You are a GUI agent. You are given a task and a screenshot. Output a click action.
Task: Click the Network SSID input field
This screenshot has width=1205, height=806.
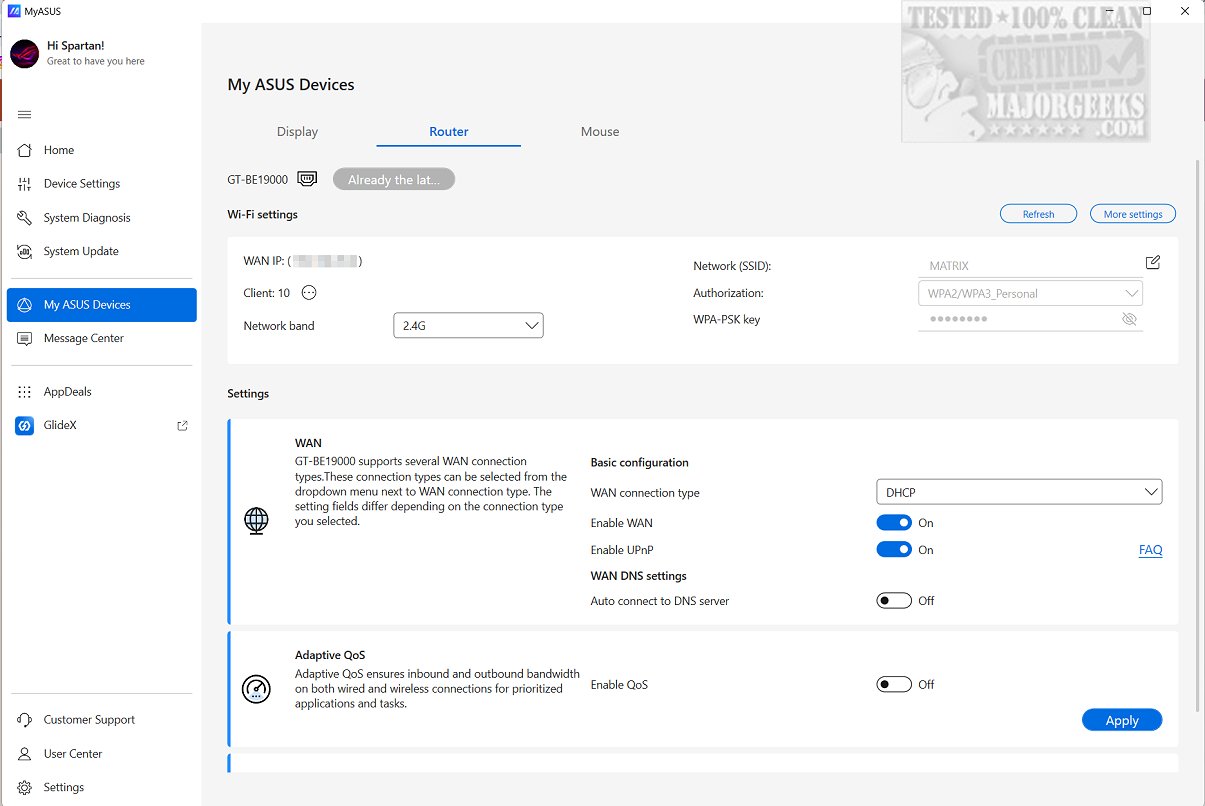(1025, 266)
